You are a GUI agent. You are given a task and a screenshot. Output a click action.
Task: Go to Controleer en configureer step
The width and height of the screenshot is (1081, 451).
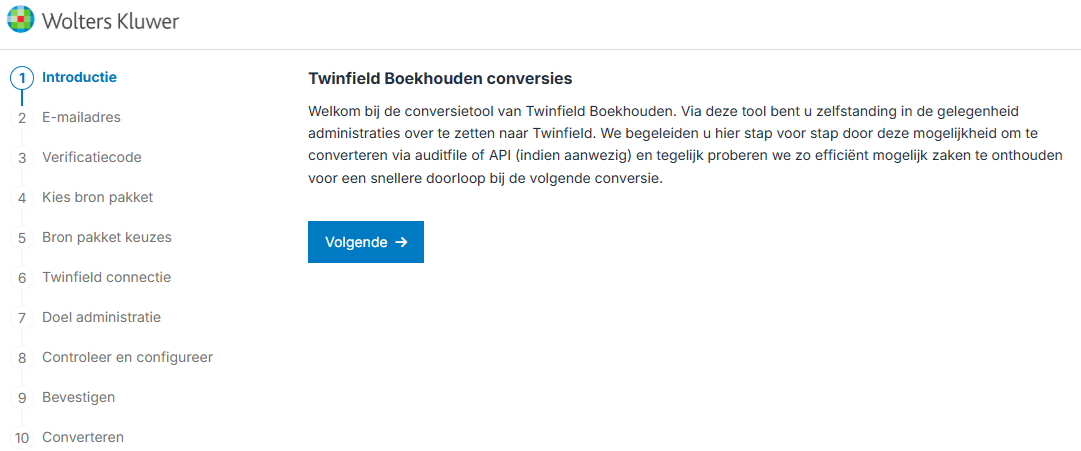coord(127,357)
